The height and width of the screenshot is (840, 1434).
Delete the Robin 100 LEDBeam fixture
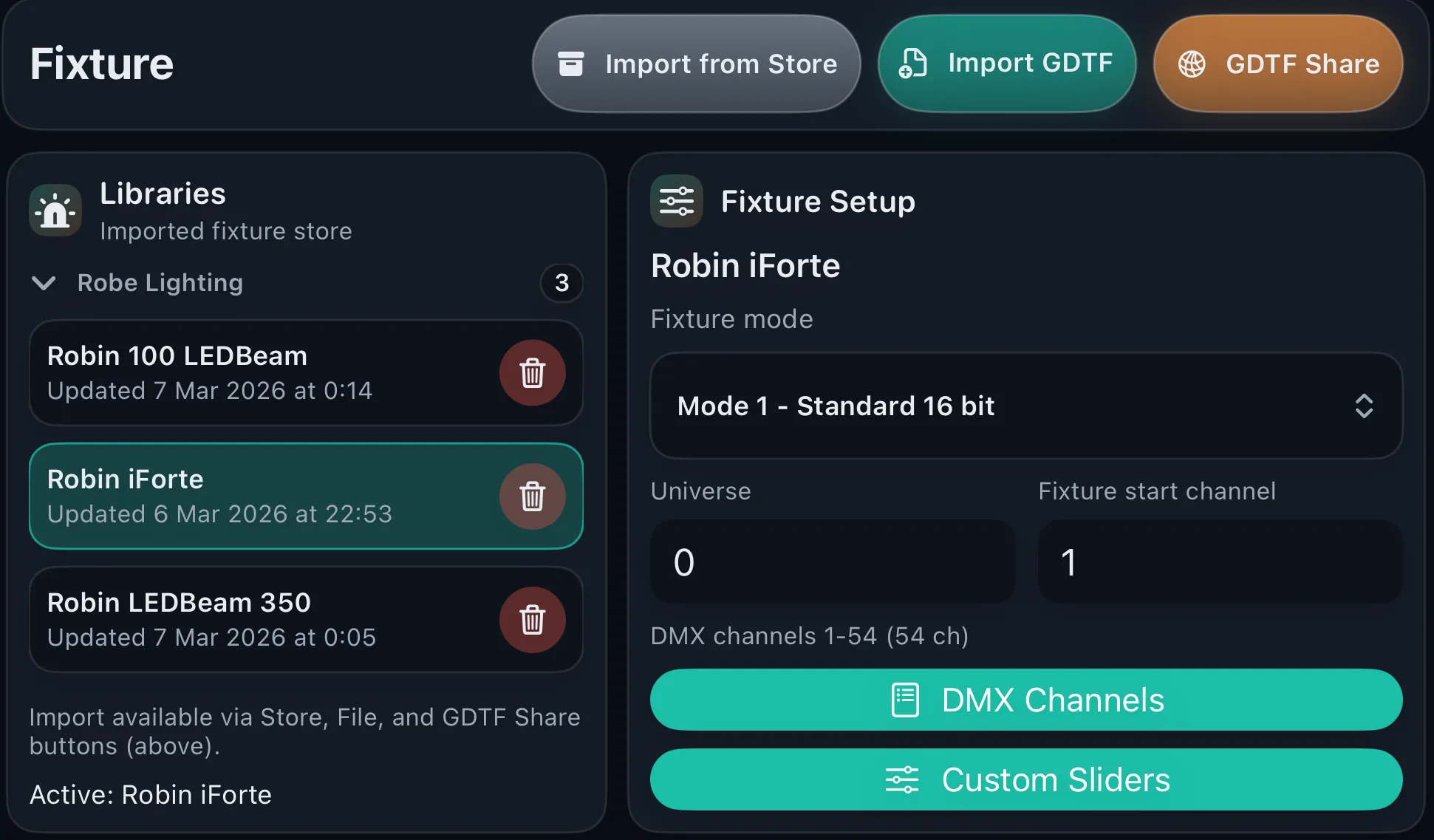point(533,373)
